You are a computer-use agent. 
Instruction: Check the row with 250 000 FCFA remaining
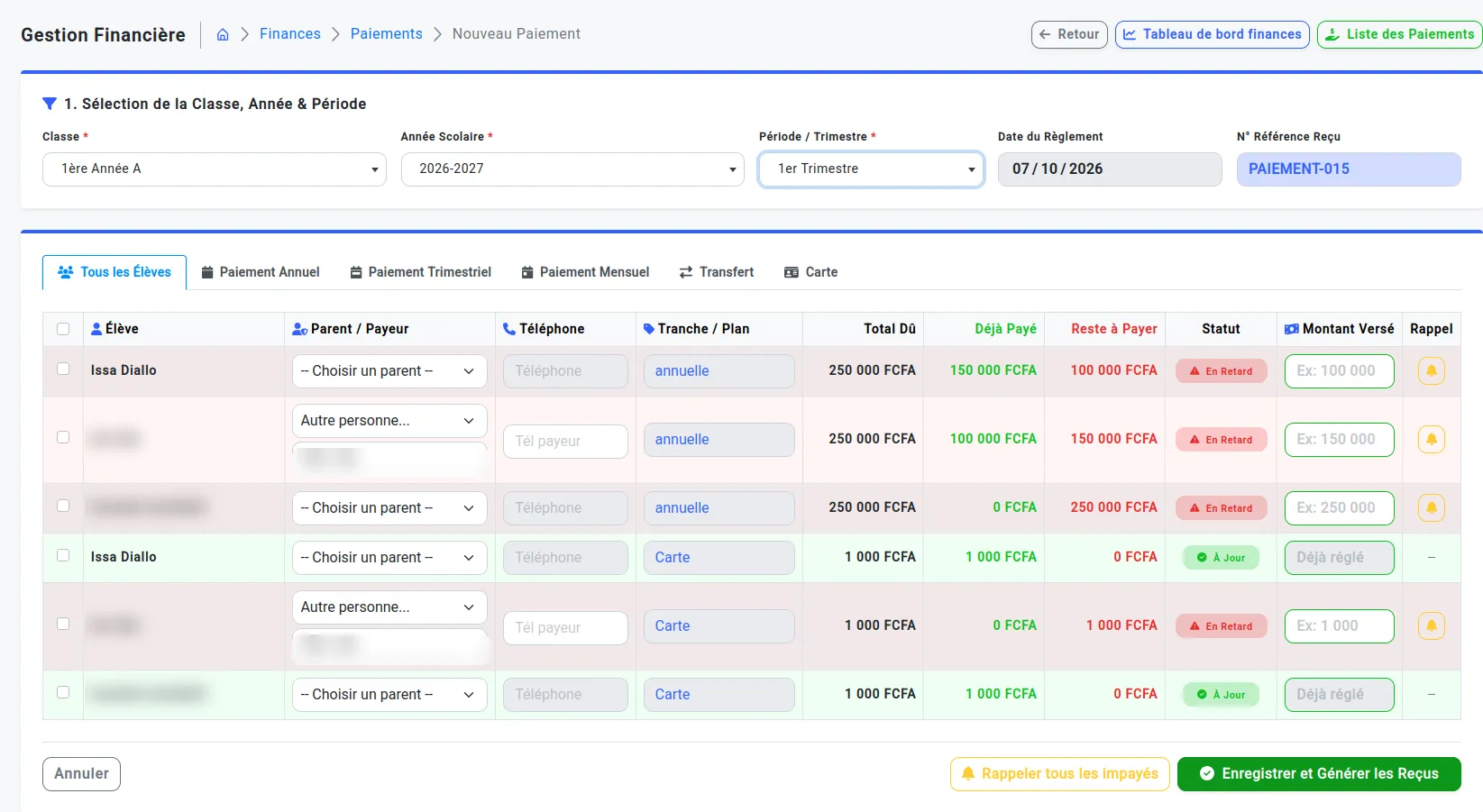[x=63, y=506]
